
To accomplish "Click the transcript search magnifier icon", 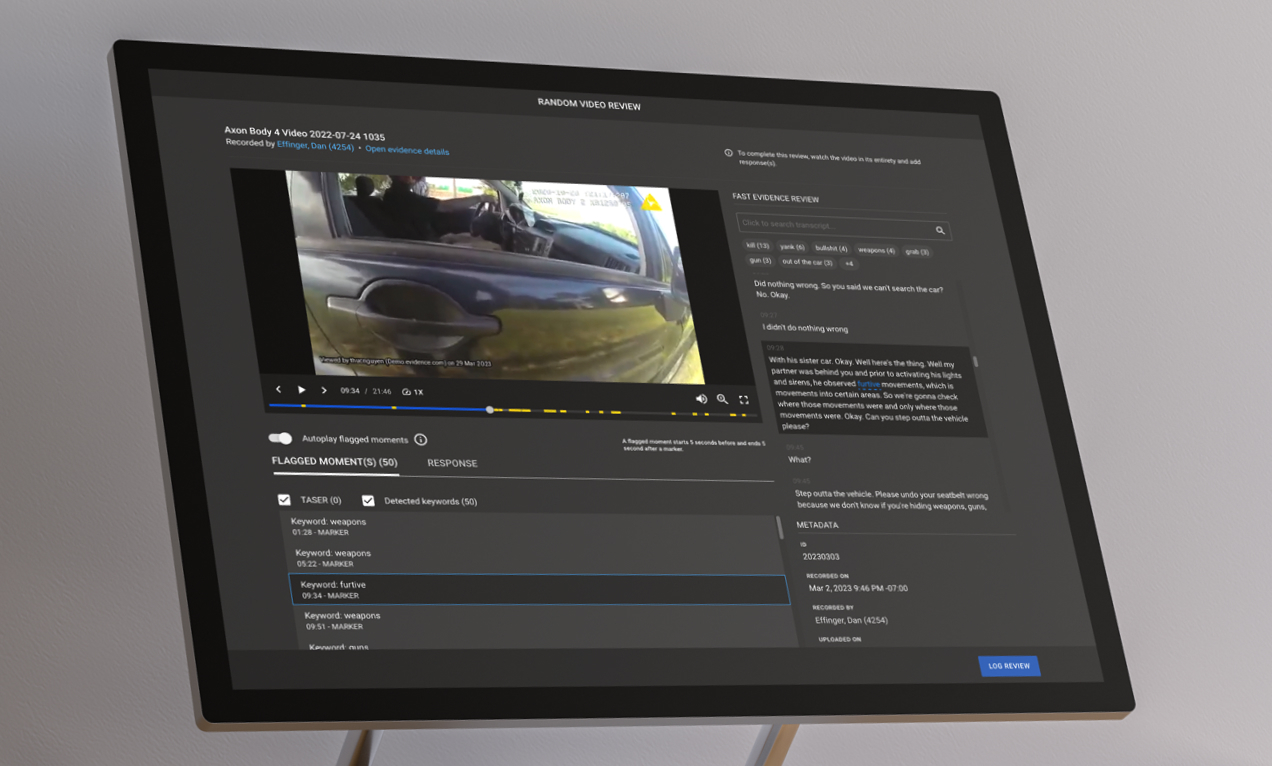I will 939,229.
